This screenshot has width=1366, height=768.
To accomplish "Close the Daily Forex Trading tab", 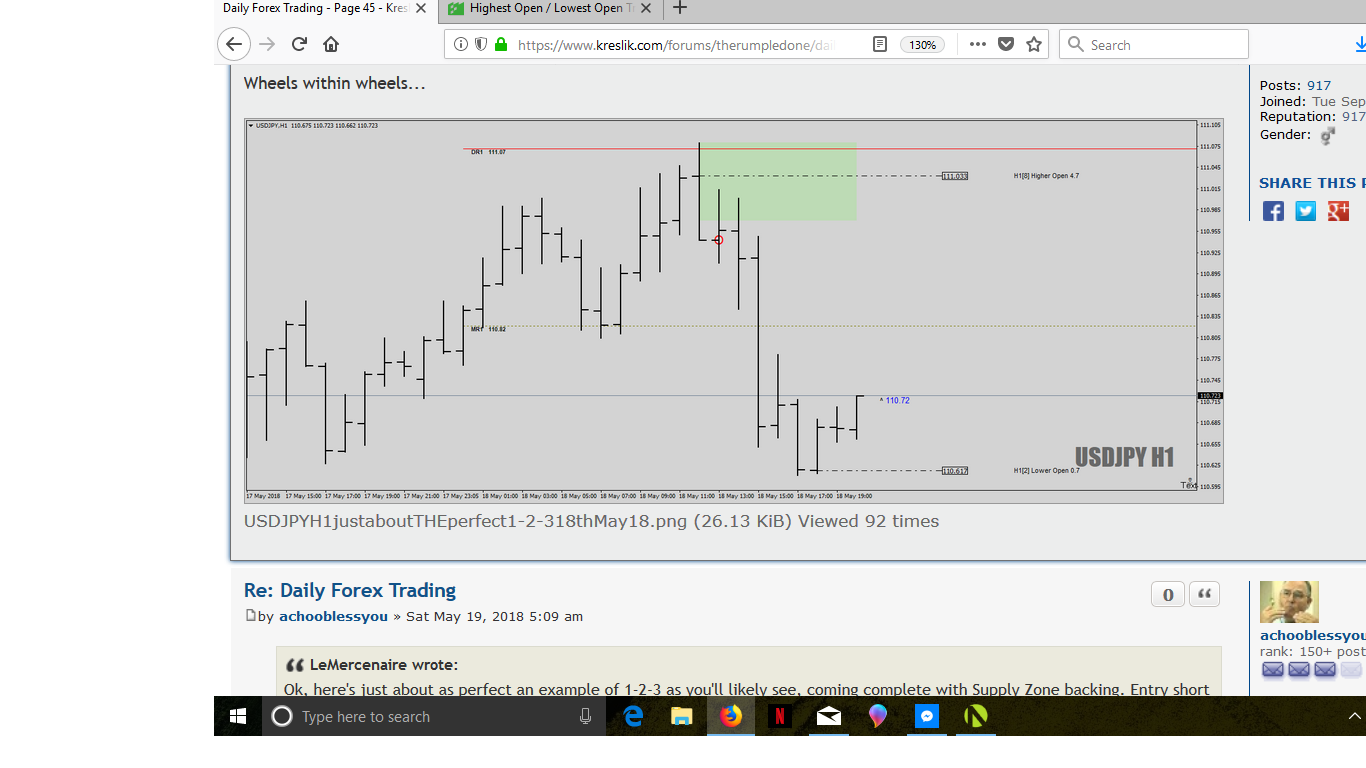I will pos(421,8).
